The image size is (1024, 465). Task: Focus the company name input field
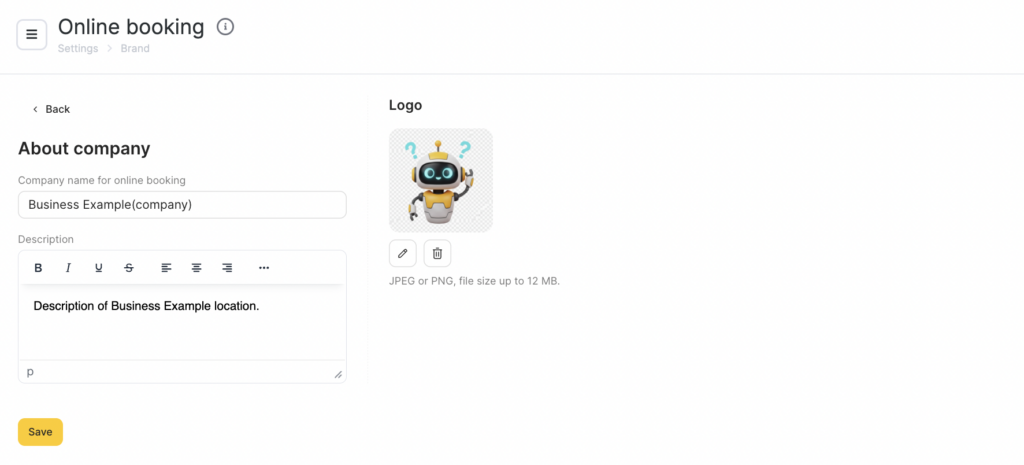point(182,205)
